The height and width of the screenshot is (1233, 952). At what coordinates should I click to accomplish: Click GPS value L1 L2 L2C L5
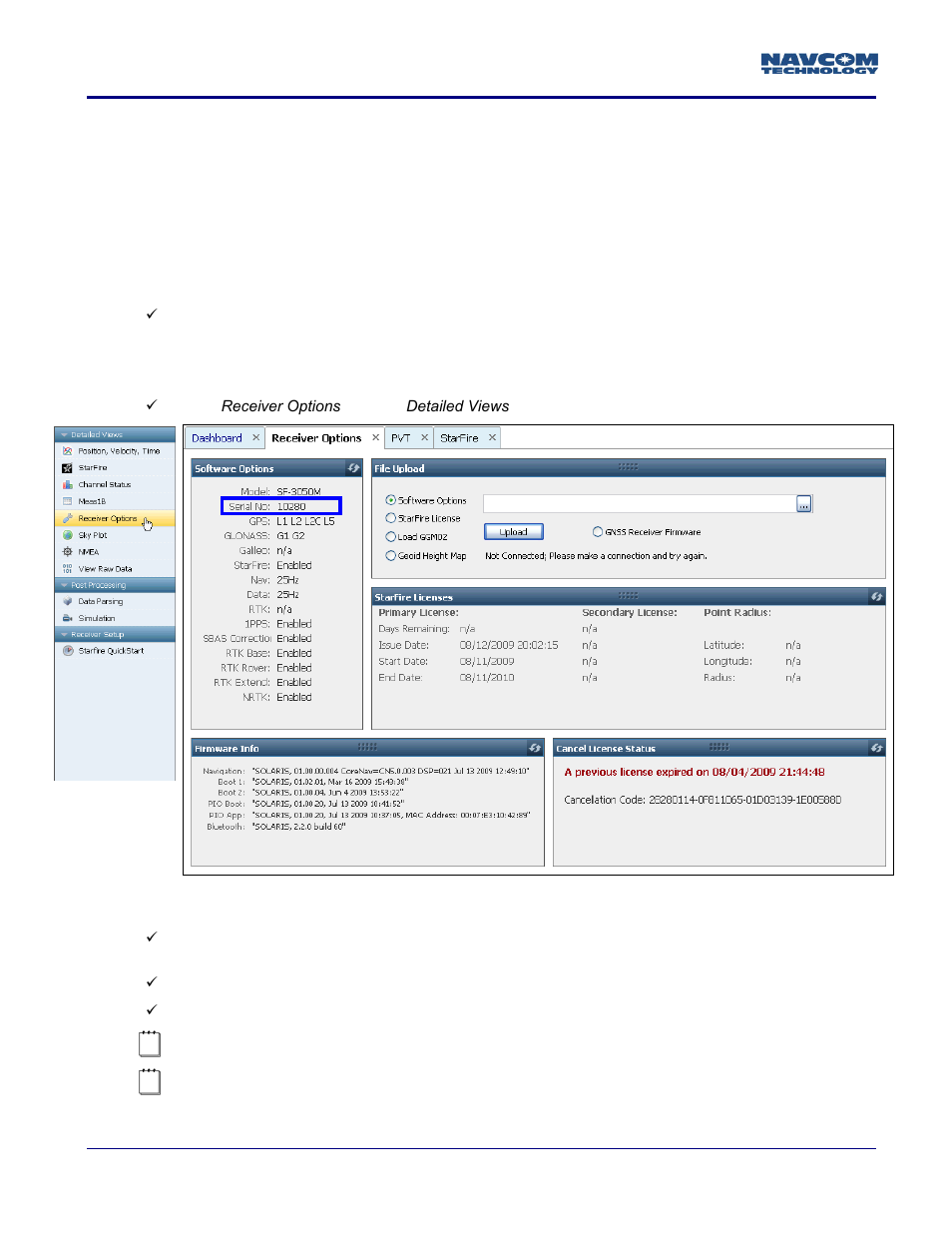coord(305,521)
